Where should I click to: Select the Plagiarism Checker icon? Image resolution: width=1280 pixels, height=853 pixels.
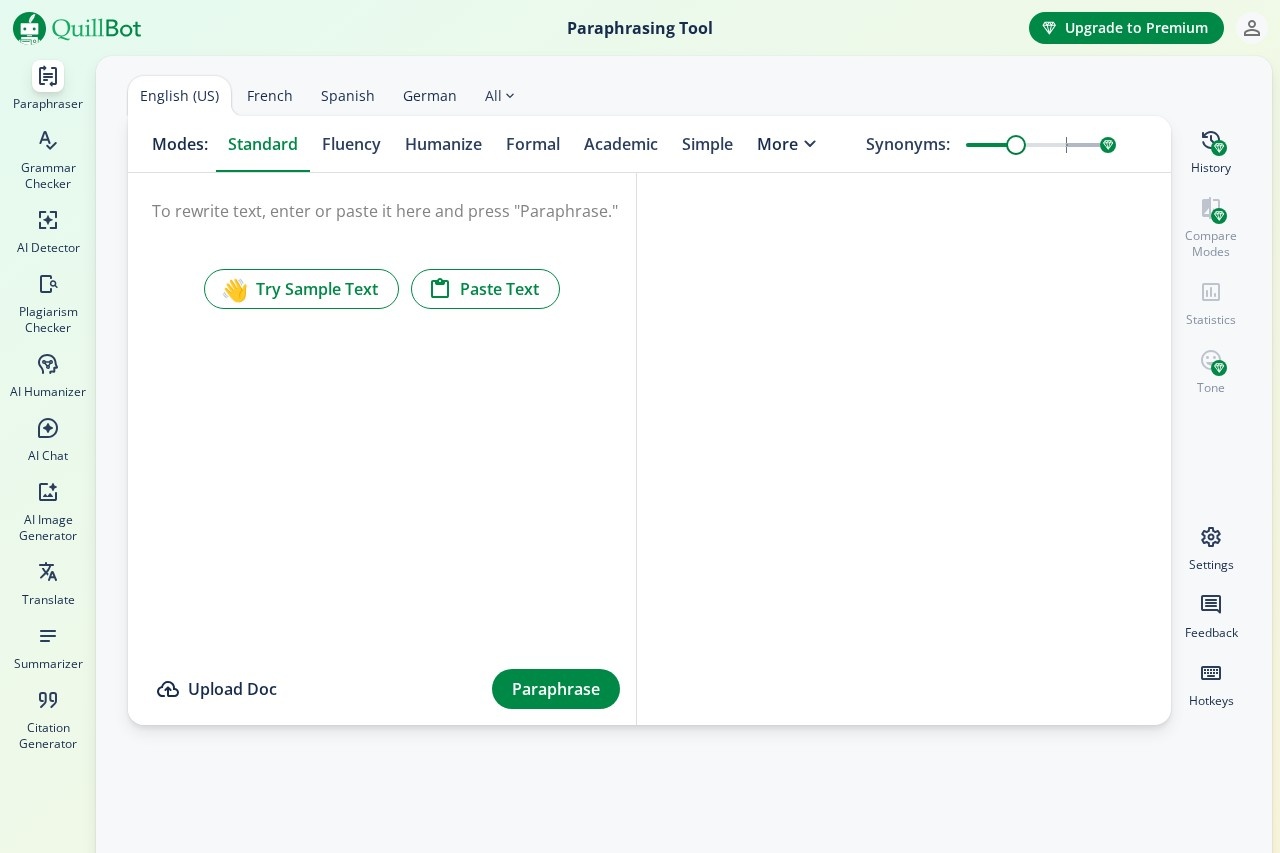[48, 285]
